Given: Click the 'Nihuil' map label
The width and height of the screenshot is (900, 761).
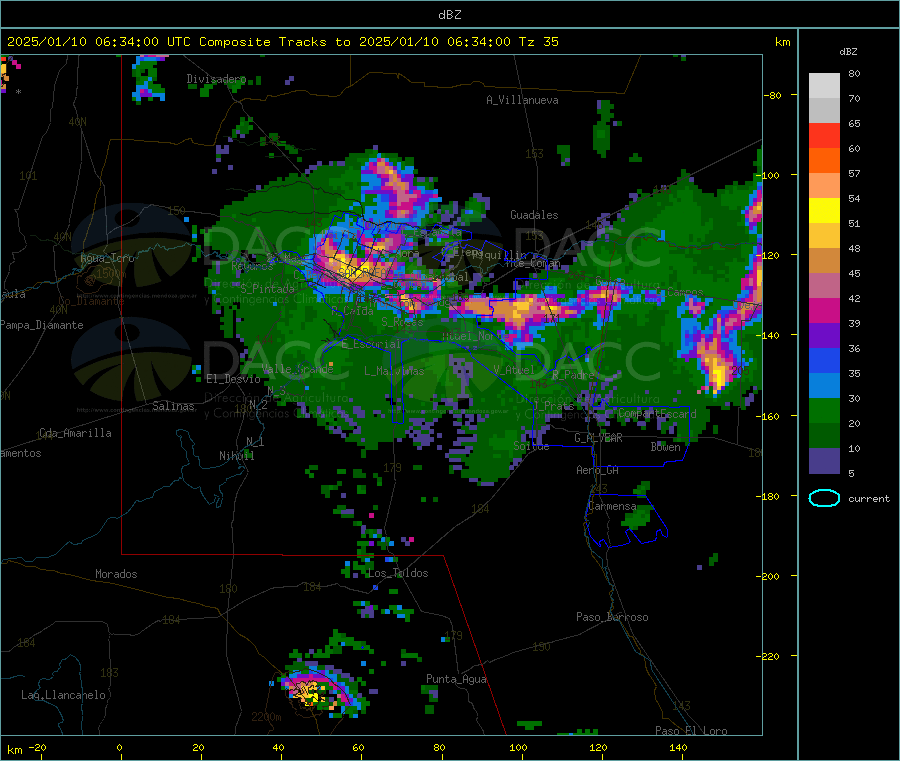Looking at the screenshot, I should pyautogui.click(x=236, y=456).
